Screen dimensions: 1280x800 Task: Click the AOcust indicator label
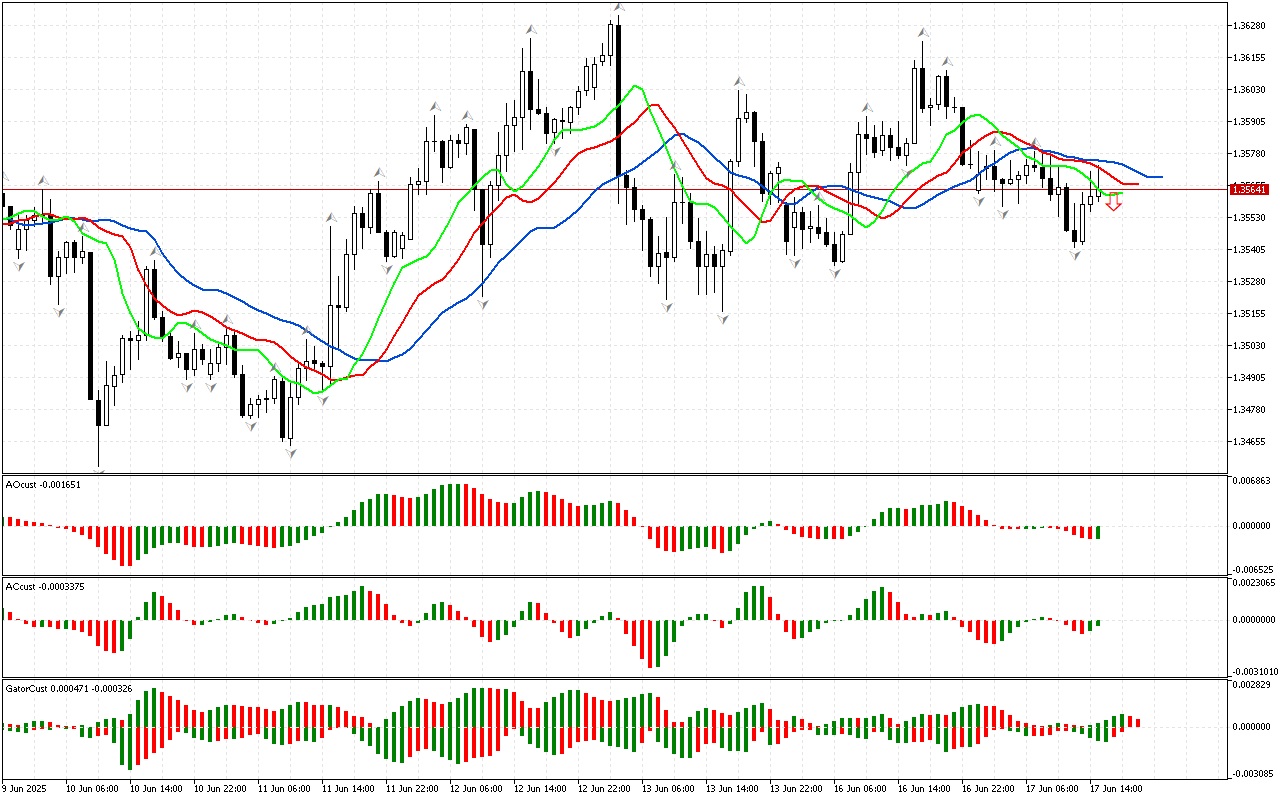pyautogui.click(x=43, y=484)
